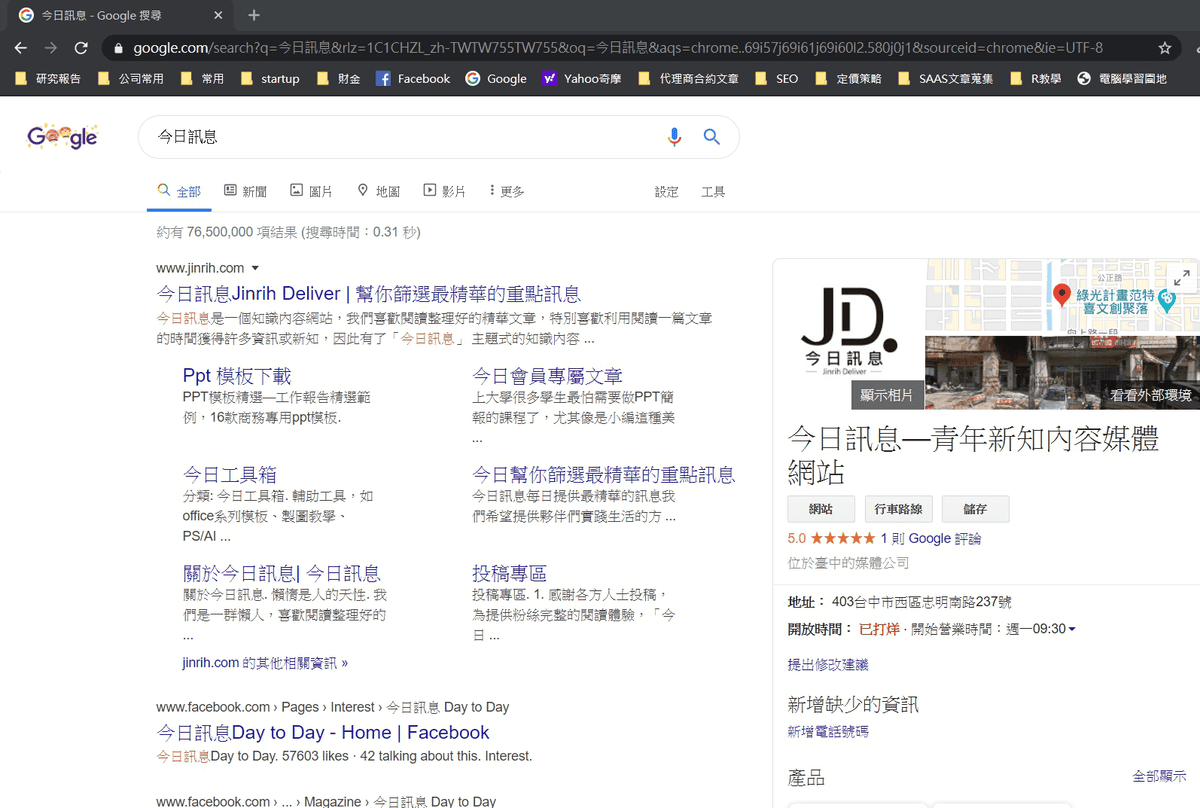Viewport: 1200px width, 808px height.
Task: Open the startup bookmark folder
Action: [x=270, y=78]
